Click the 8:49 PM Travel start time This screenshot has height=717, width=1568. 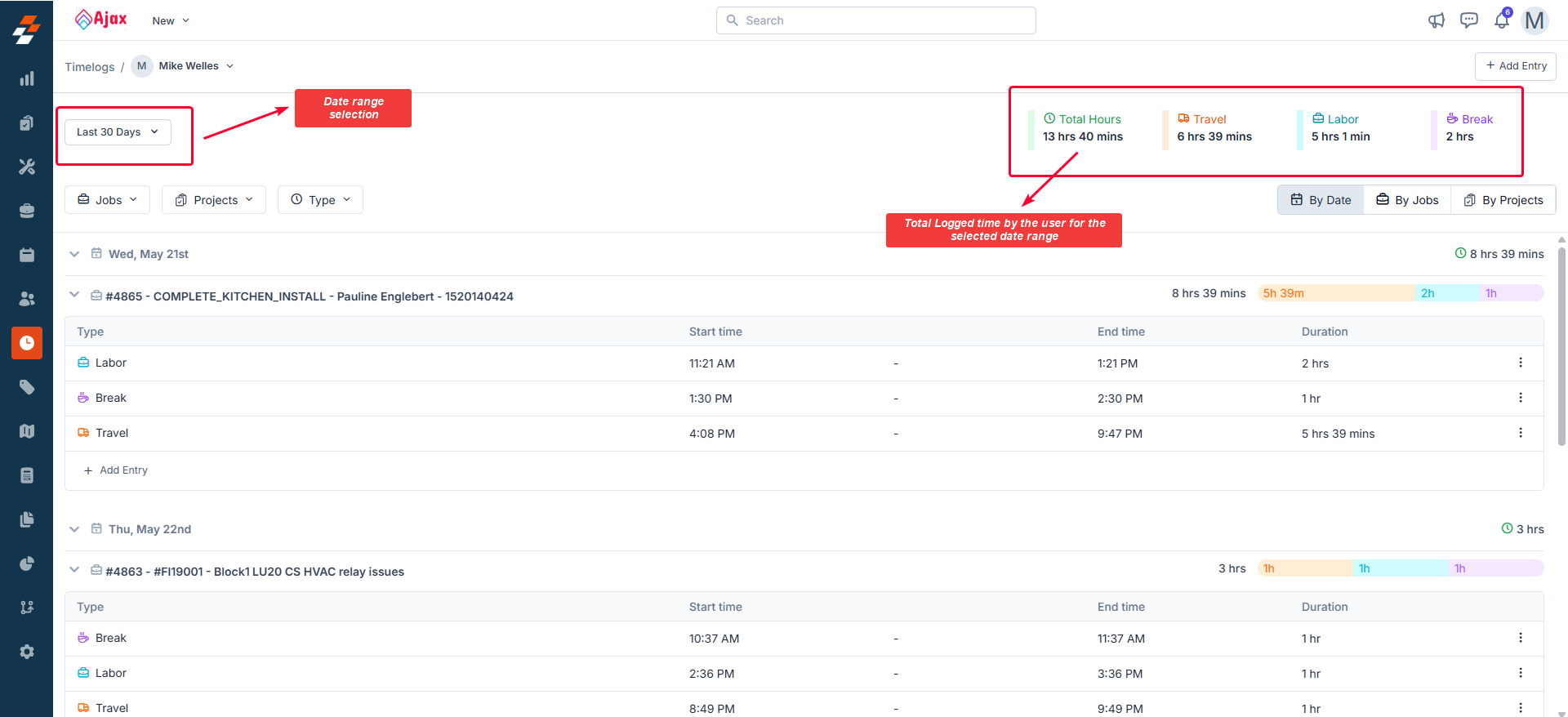(x=711, y=709)
